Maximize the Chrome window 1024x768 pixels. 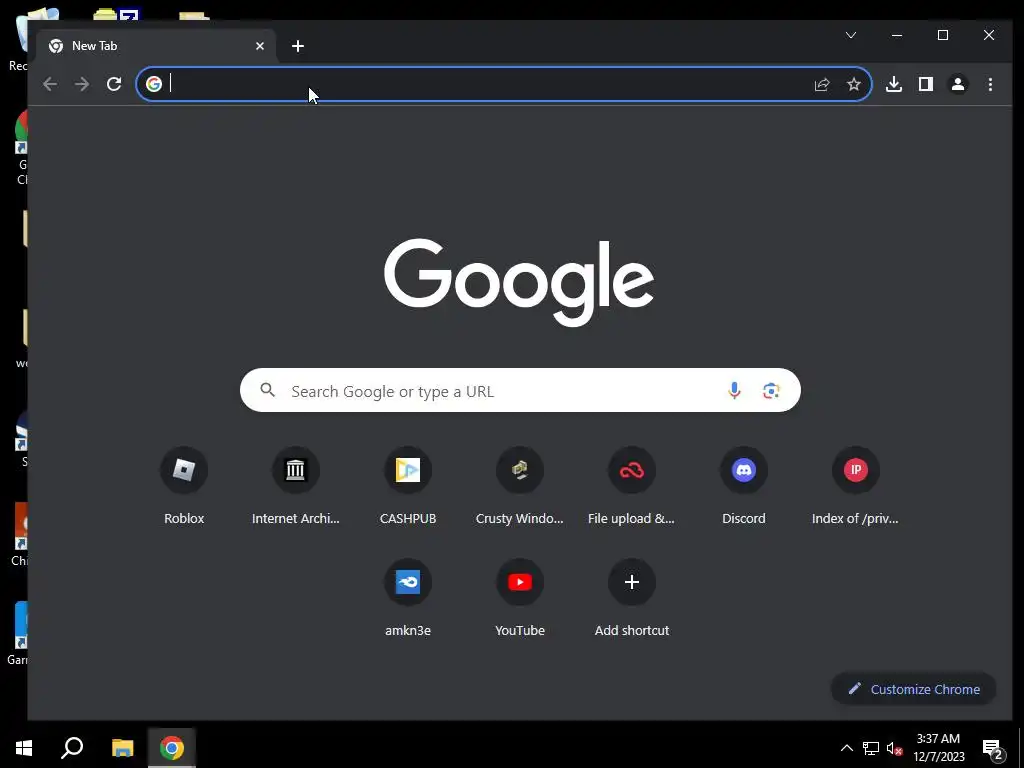click(943, 35)
